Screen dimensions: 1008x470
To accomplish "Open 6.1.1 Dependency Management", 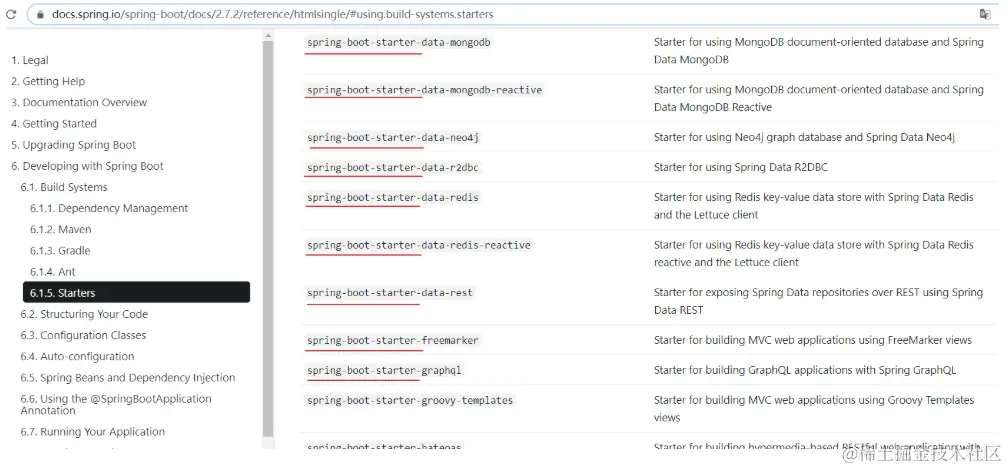I will point(109,208).
